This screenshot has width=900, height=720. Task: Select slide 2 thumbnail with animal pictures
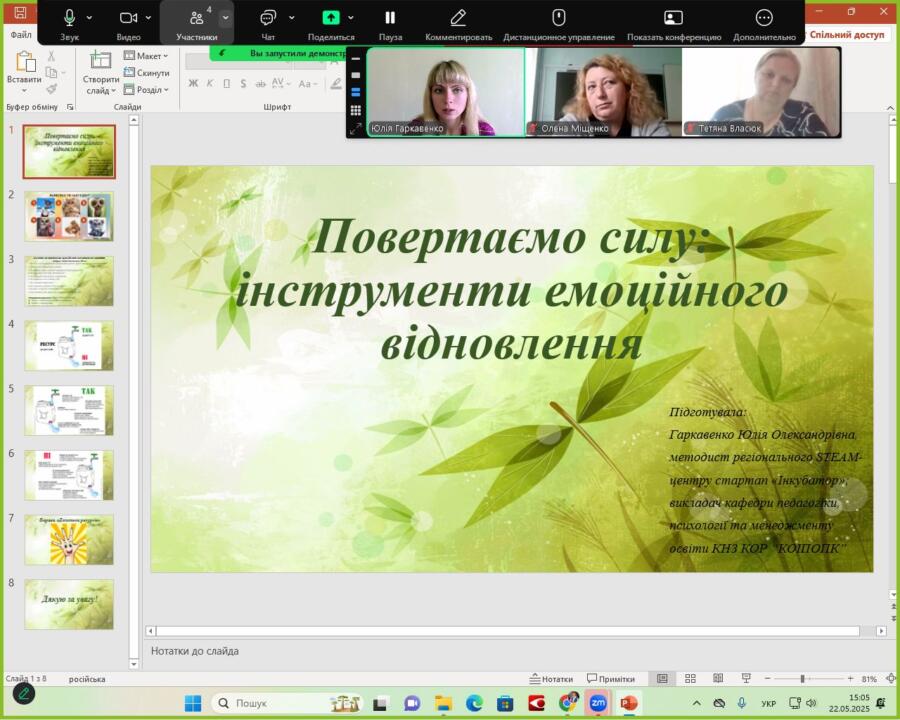tap(69, 216)
